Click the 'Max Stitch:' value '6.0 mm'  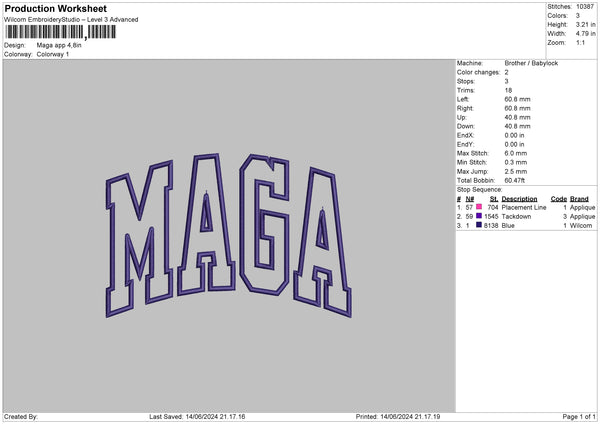coord(515,153)
